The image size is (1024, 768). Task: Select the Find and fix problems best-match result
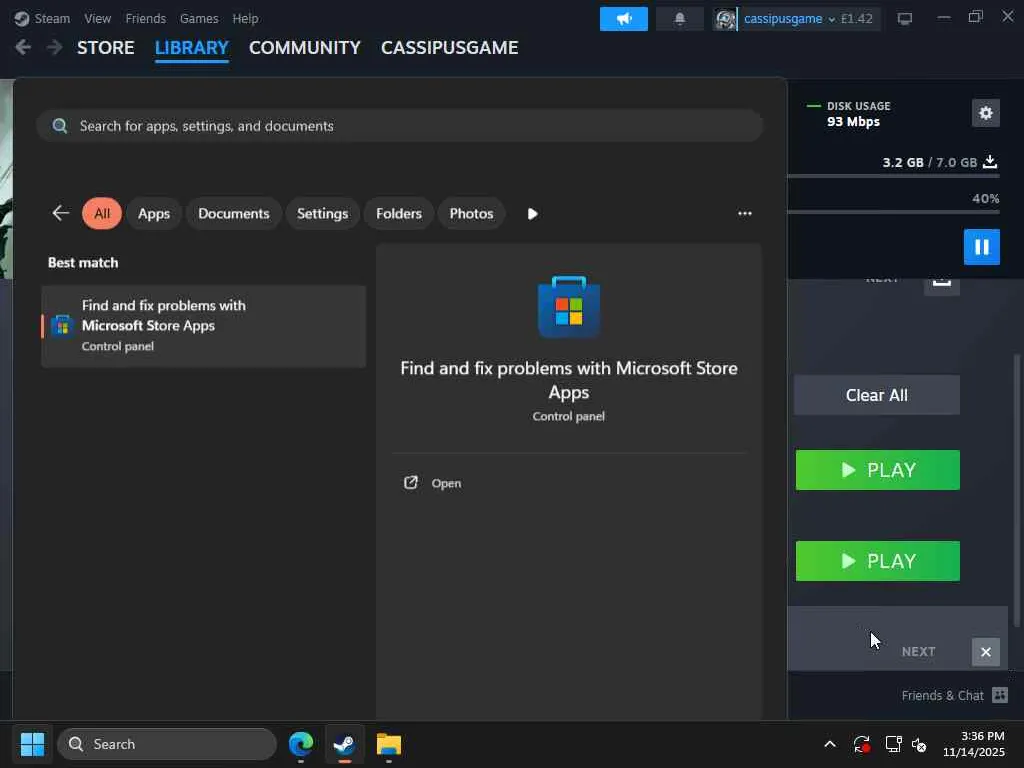pos(203,326)
